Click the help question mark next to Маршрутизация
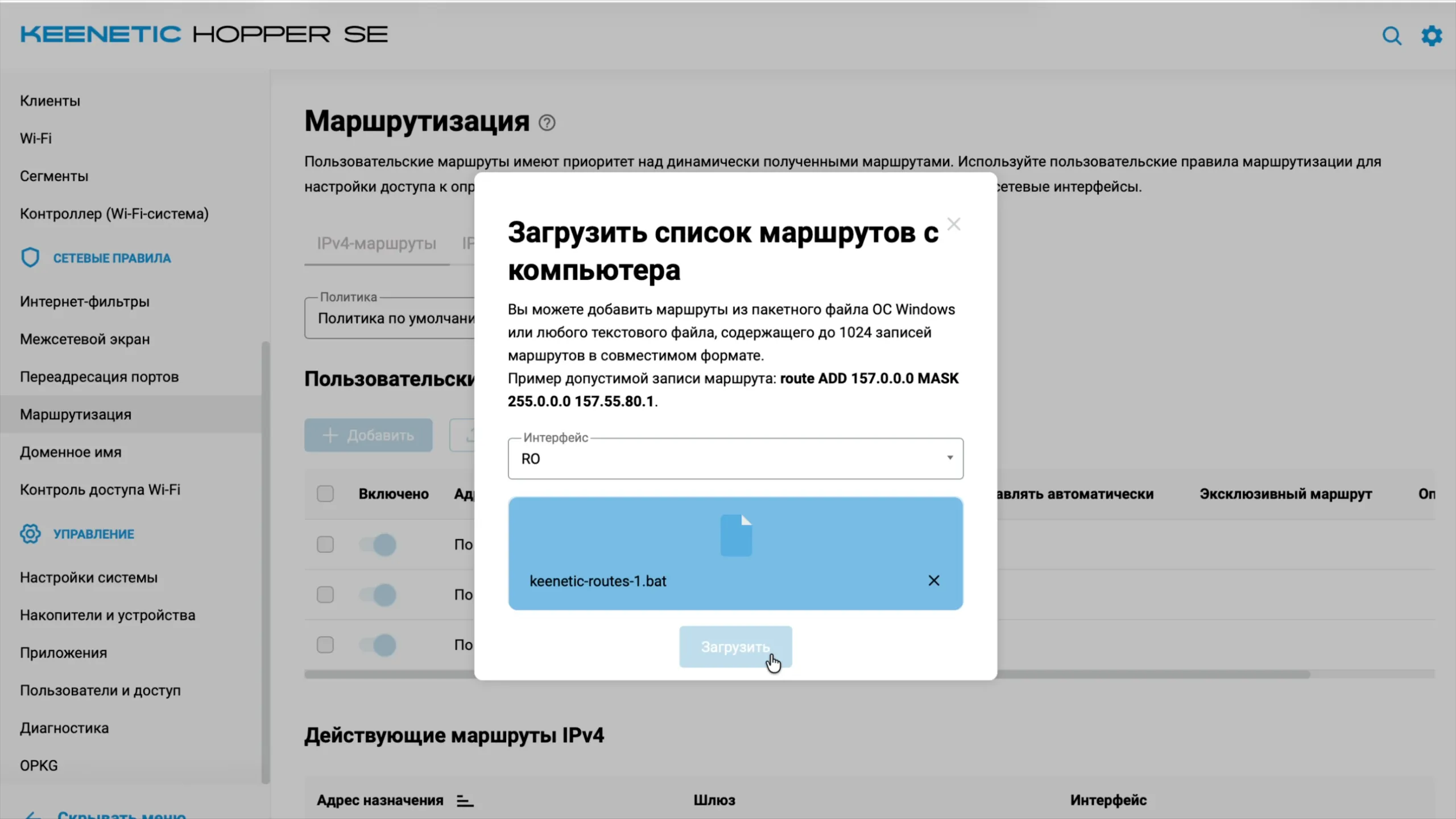 pyautogui.click(x=547, y=123)
